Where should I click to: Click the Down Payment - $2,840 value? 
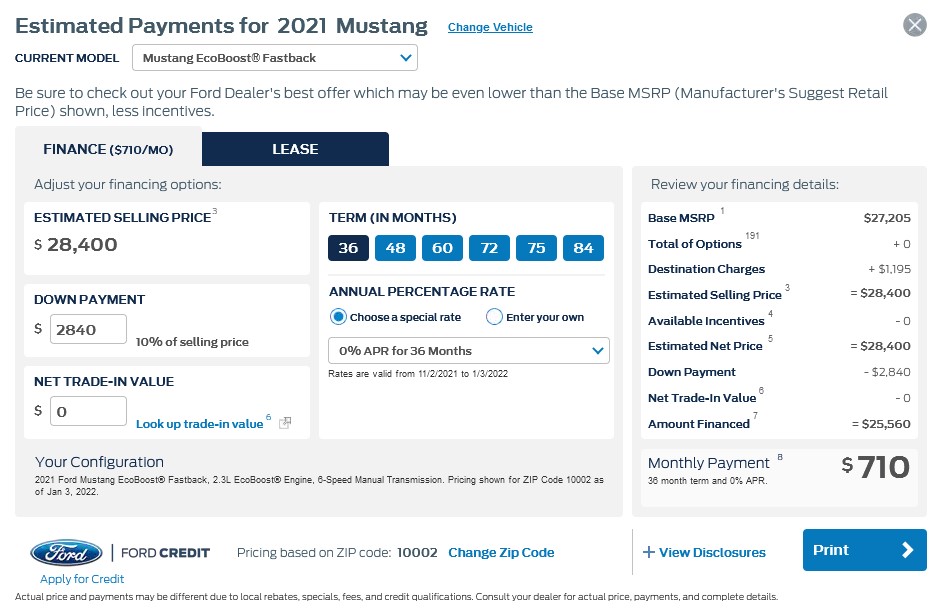coord(887,372)
